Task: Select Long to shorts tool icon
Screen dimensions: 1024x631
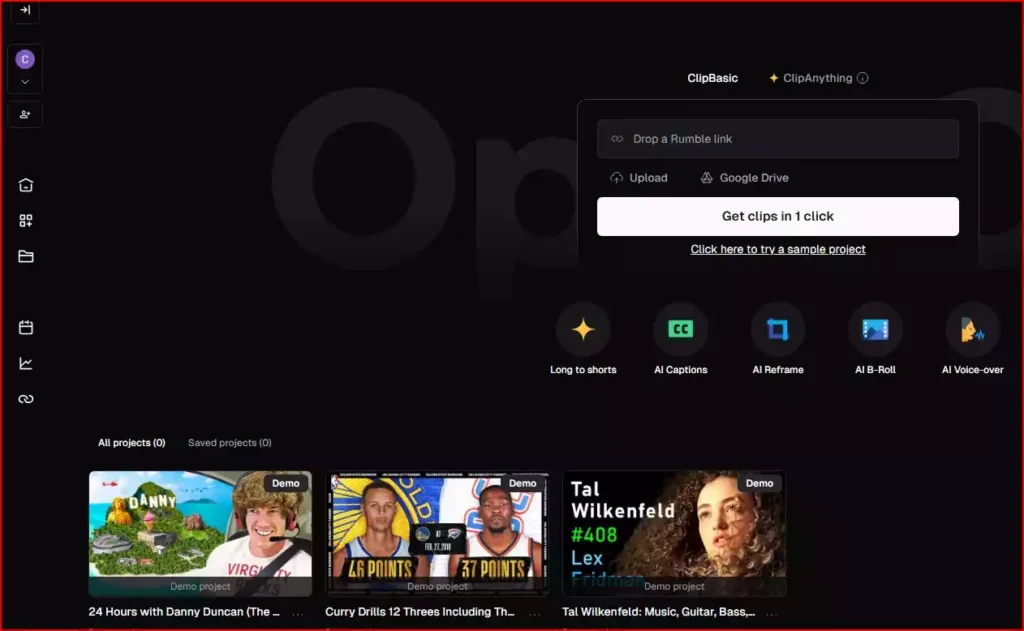Action: [583, 329]
